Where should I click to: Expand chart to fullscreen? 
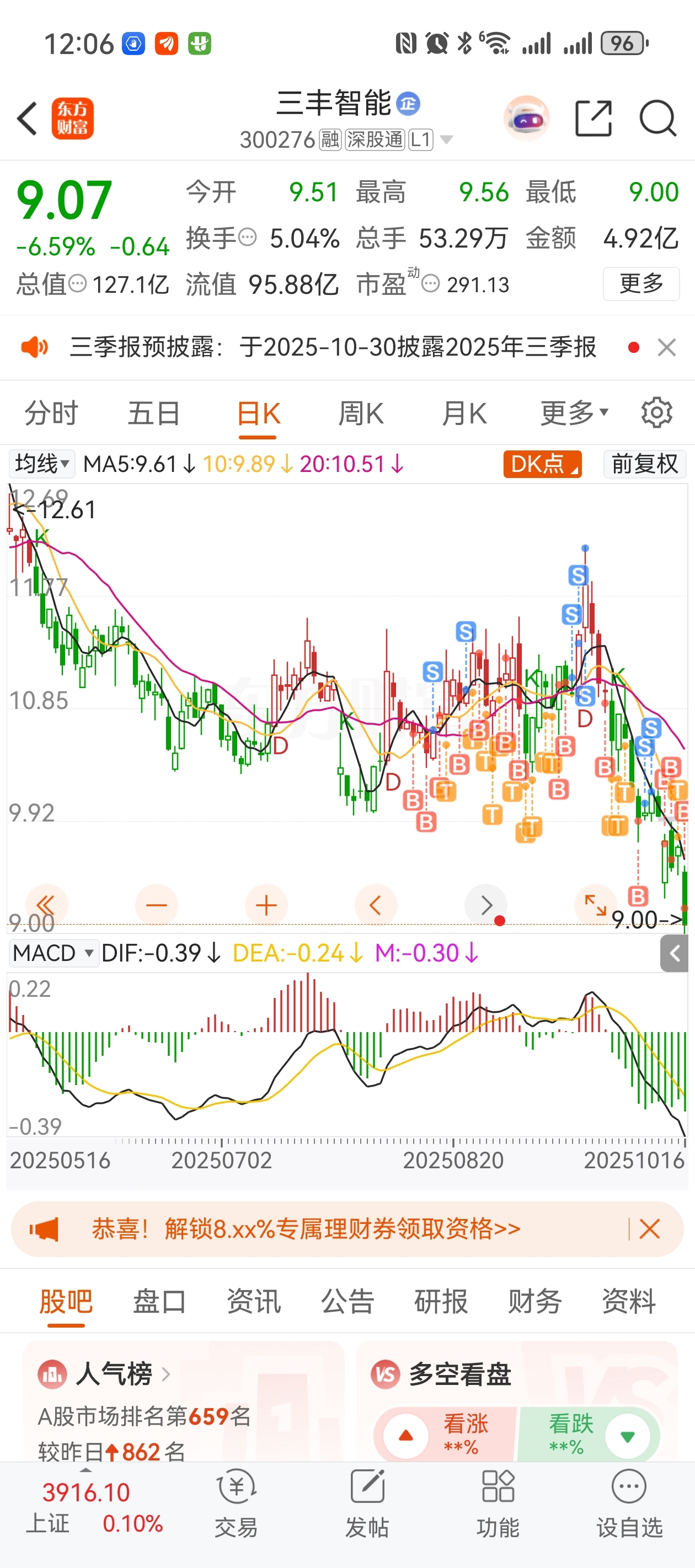[595, 905]
